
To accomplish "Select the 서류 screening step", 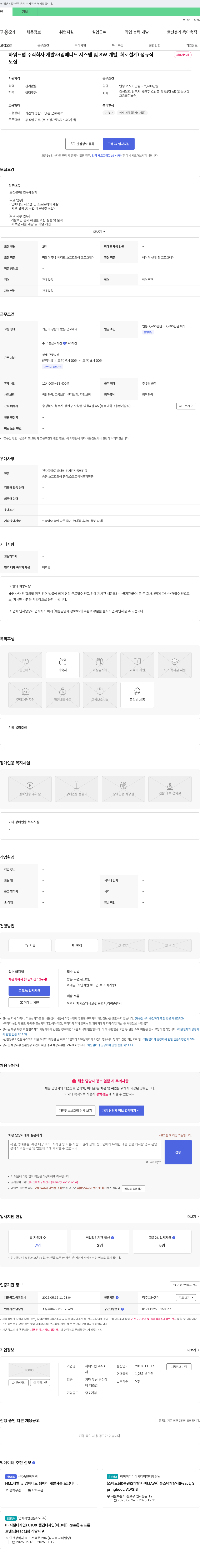I will coord(30,945).
